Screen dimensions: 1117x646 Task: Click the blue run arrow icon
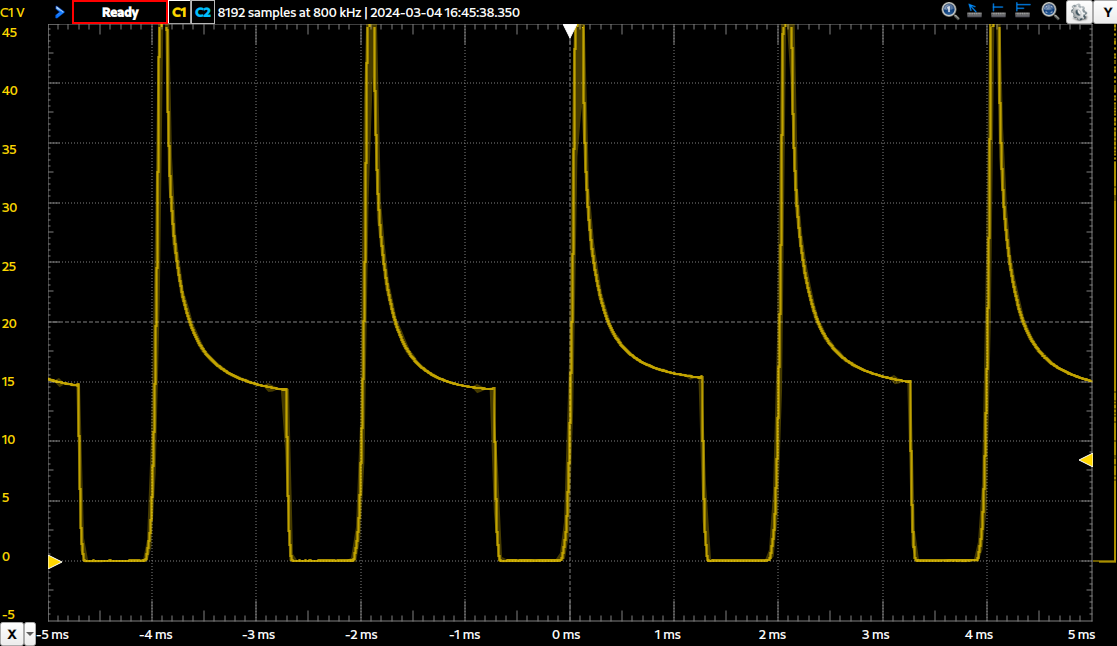[59, 12]
